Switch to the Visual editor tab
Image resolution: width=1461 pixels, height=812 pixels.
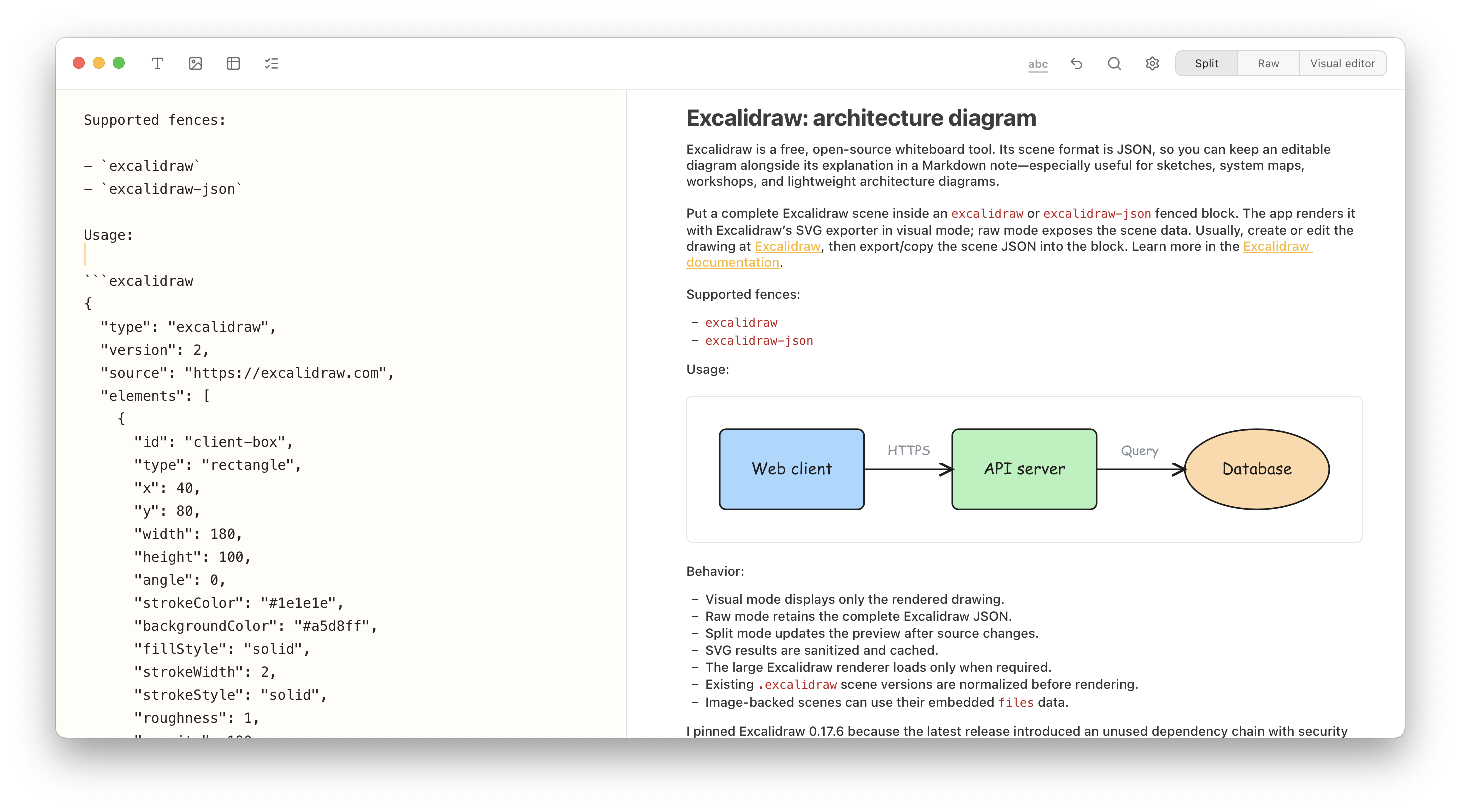(x=1342, y=63)
